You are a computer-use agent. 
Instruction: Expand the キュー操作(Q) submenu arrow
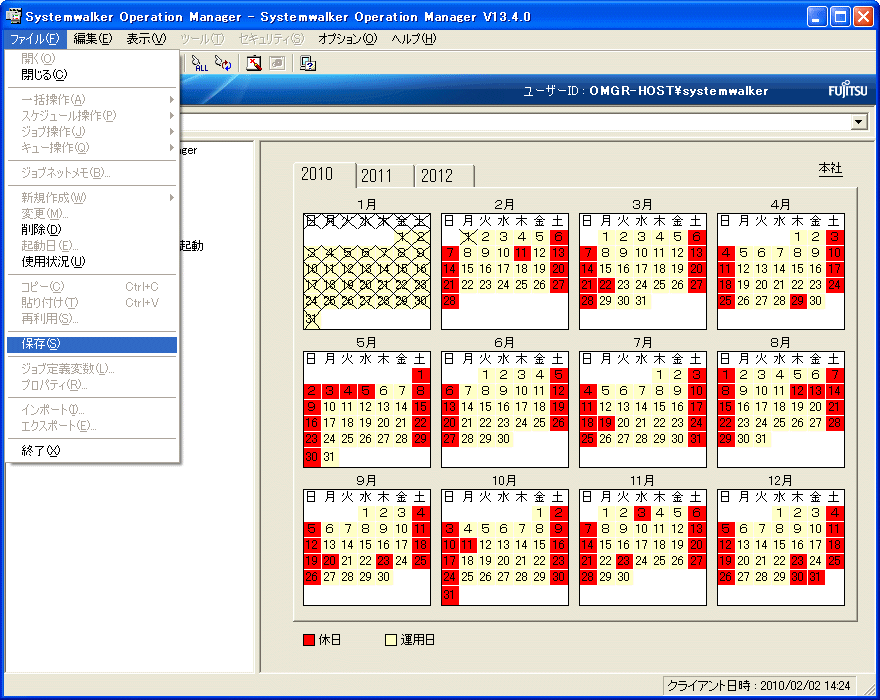click(x=171, y=148)
